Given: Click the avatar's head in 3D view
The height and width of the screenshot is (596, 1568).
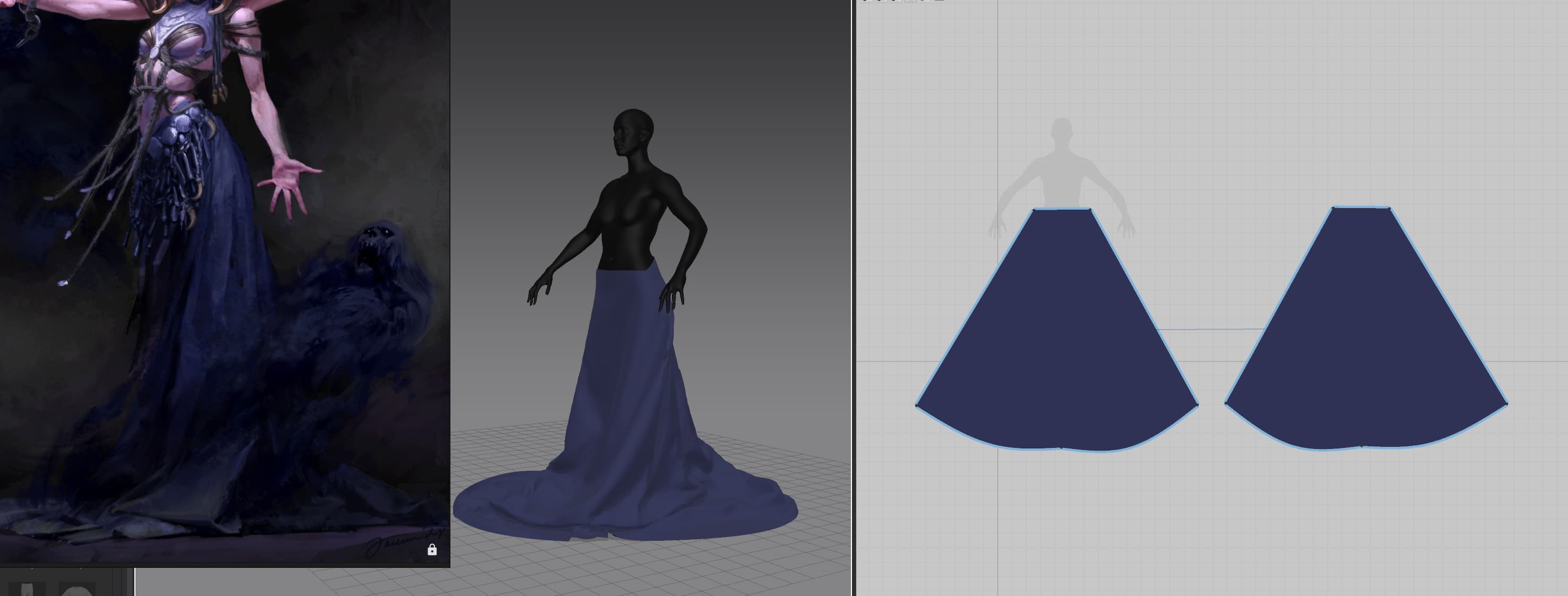Looking at the screenshot, I should 633,131.
